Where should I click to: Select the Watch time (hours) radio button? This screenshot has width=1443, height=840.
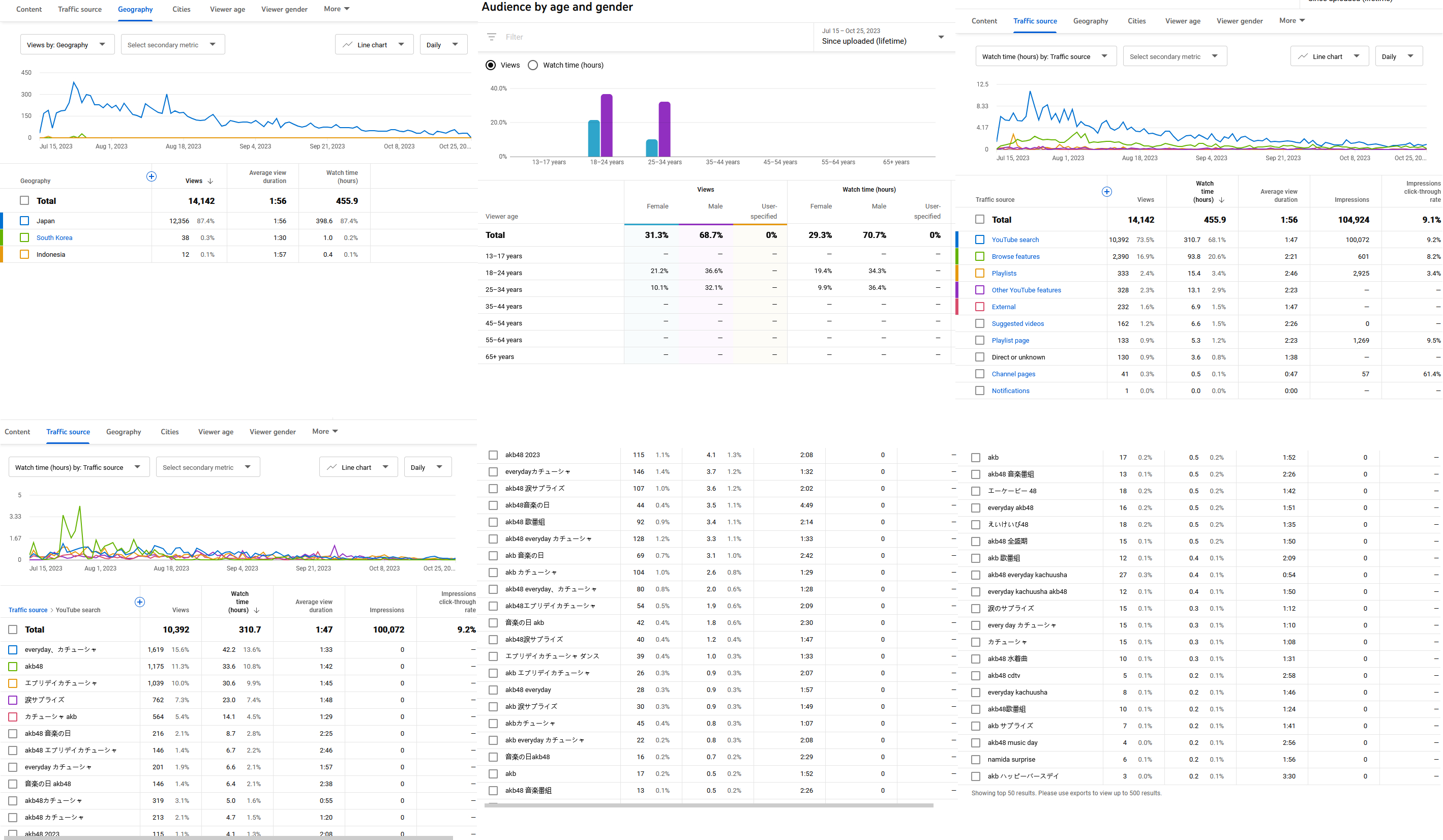click(x=532, y=65)
